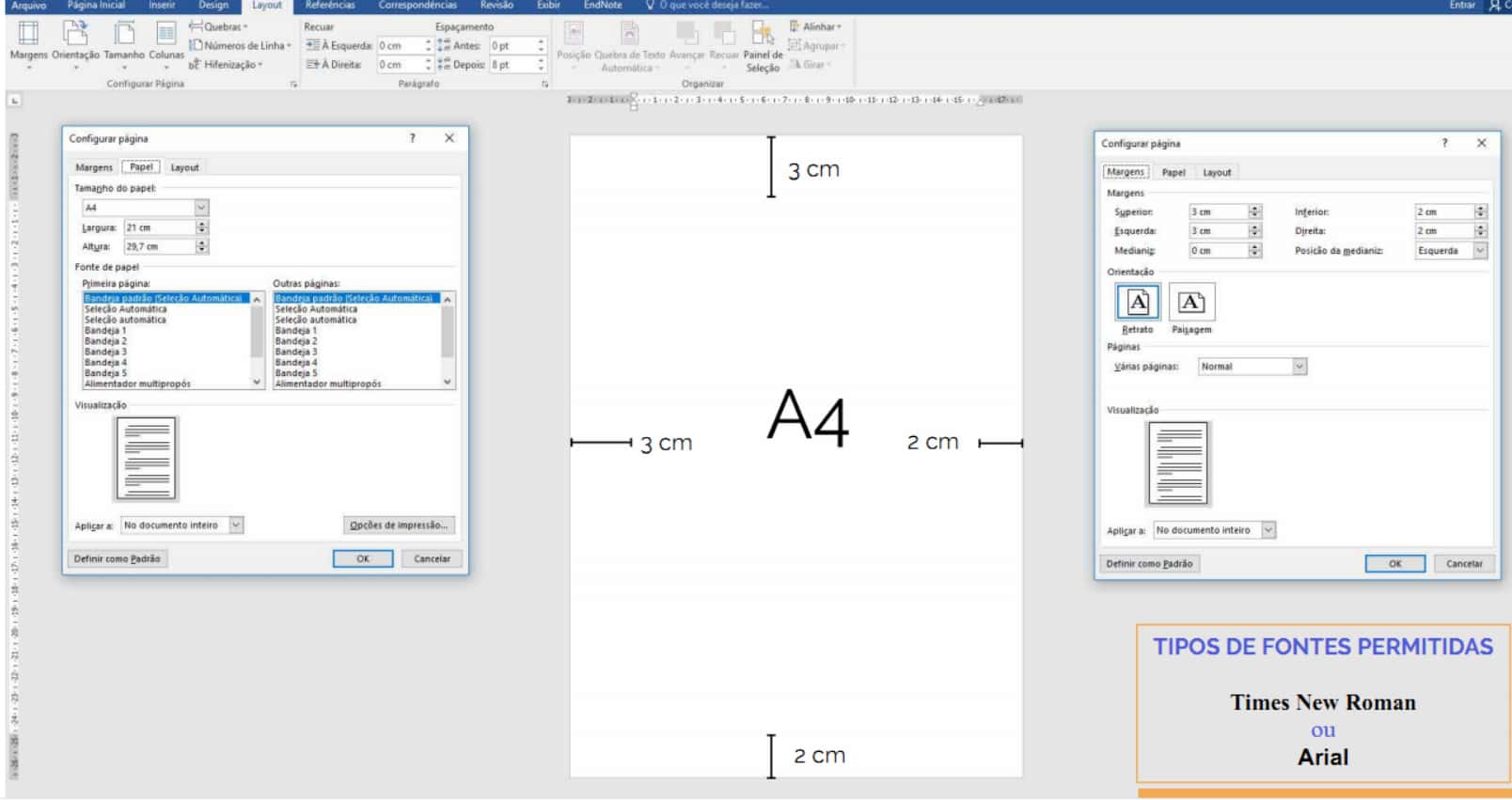Click the Recuar send backward icon
This screenshot has height=800, width=1512.
click(724, 43)
